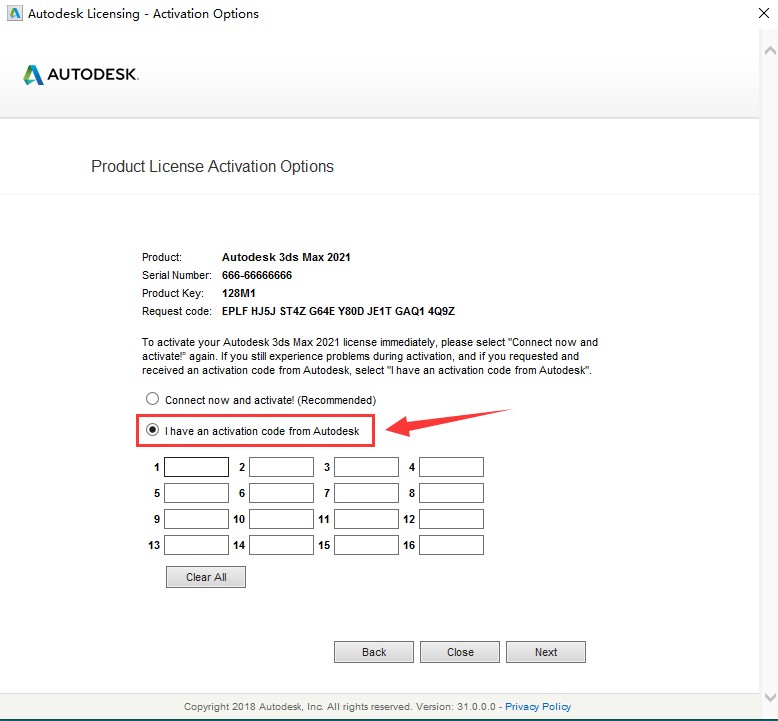Click activation code field 2
Image resolution: width=778 pixels, height=721 pixels.
(x=281, y=467)
